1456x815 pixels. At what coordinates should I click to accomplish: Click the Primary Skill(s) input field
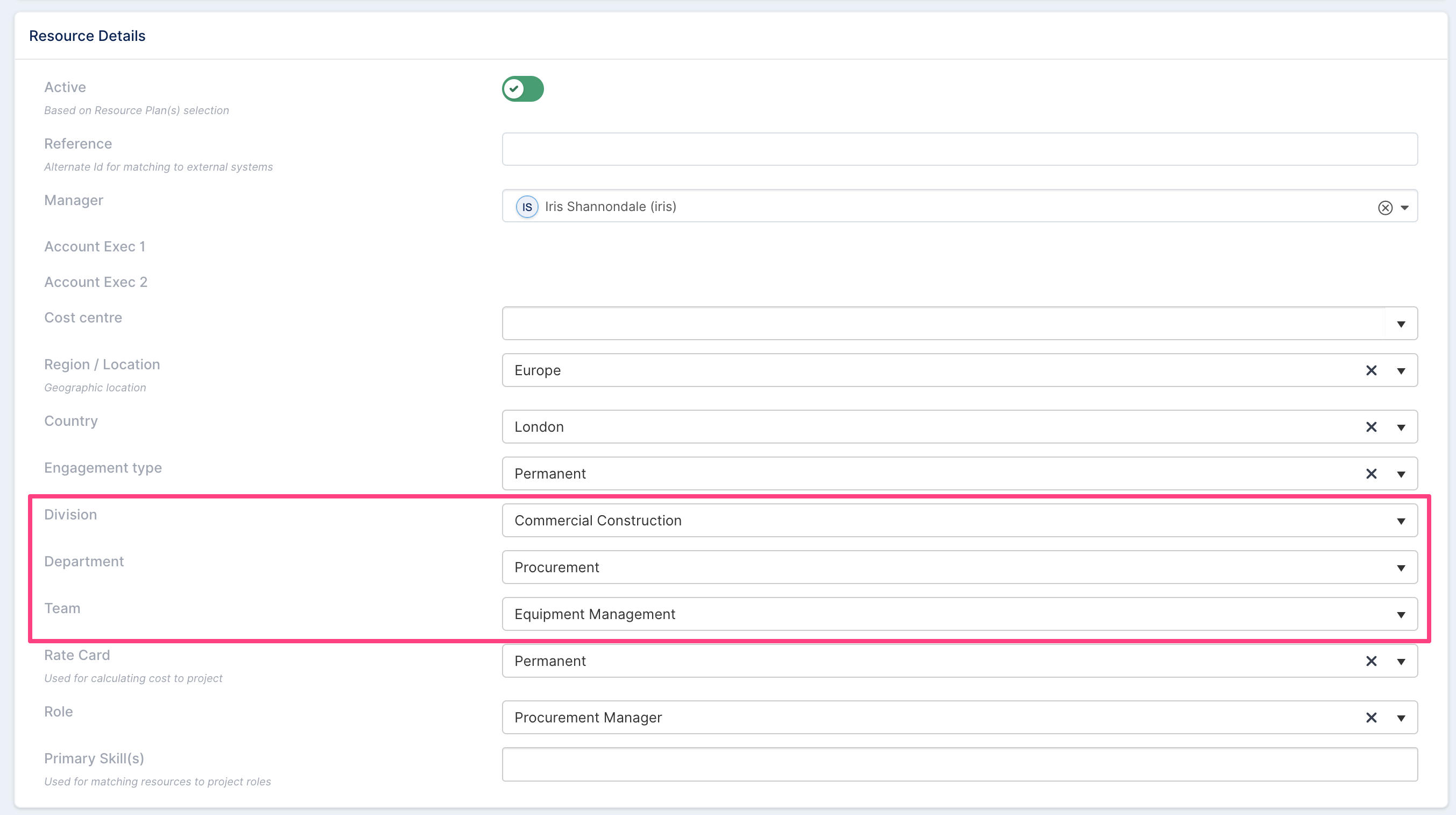pos(959,764)
